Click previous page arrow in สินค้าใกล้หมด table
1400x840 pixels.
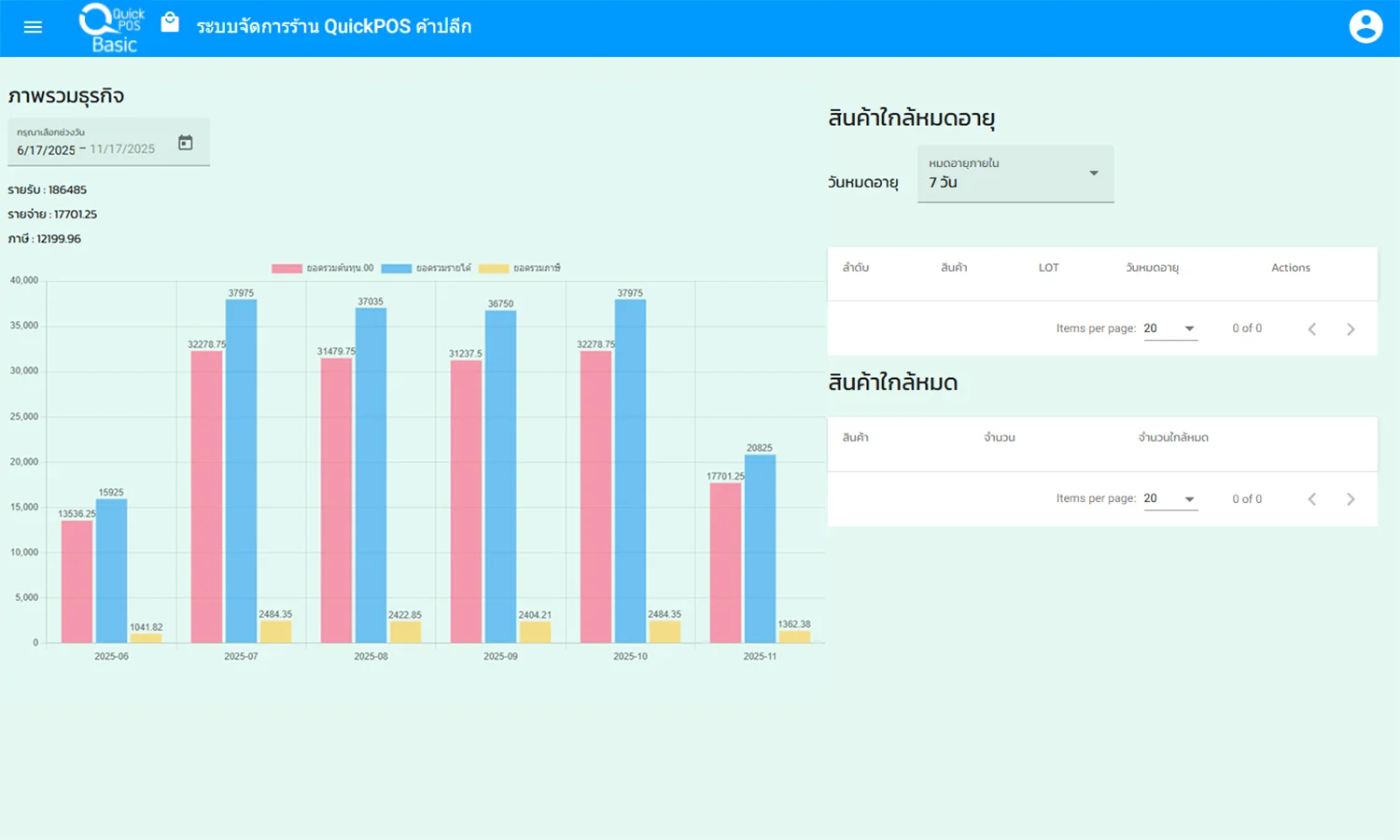pos(1312,498)
